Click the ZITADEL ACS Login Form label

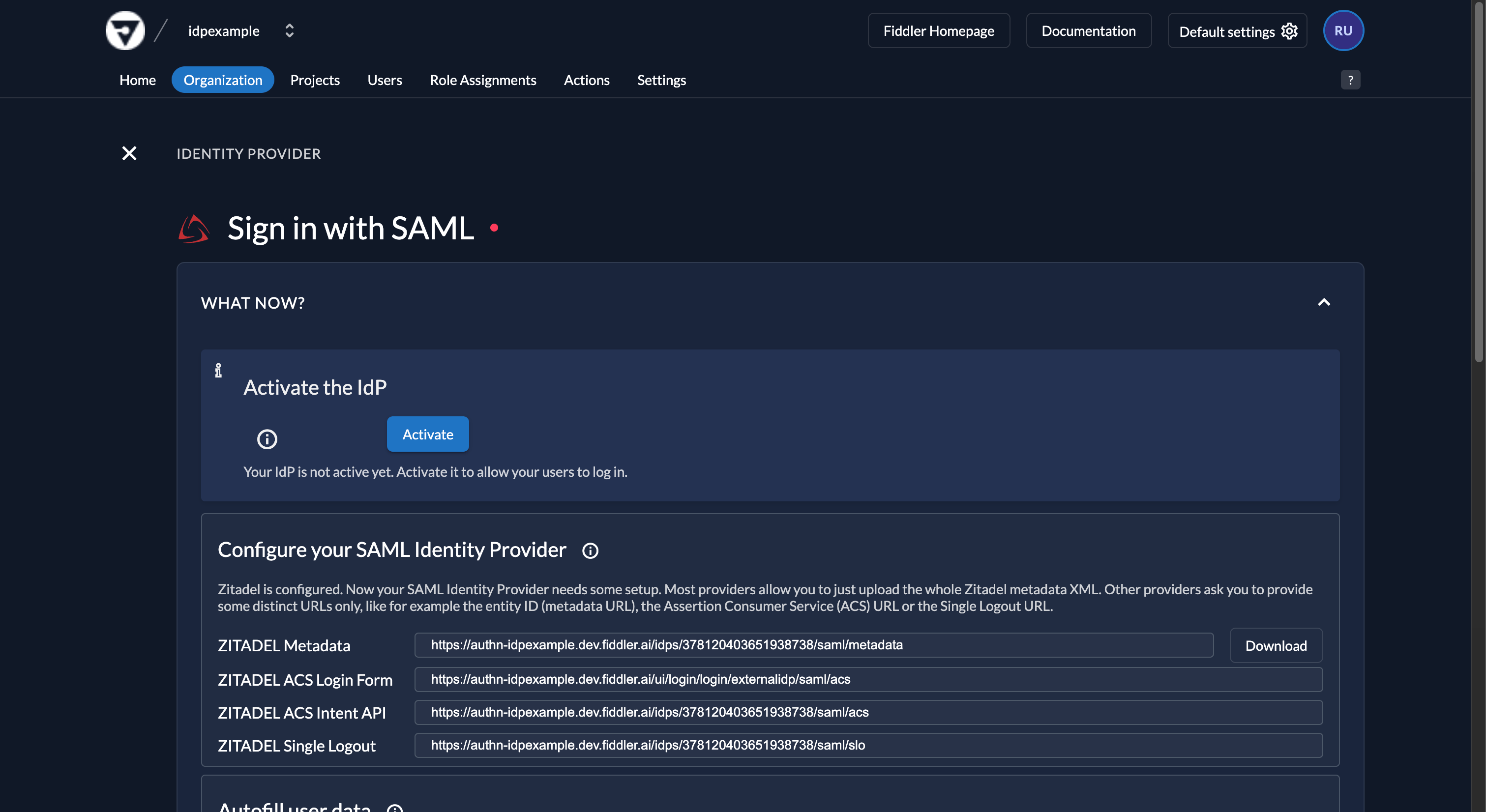305,680
